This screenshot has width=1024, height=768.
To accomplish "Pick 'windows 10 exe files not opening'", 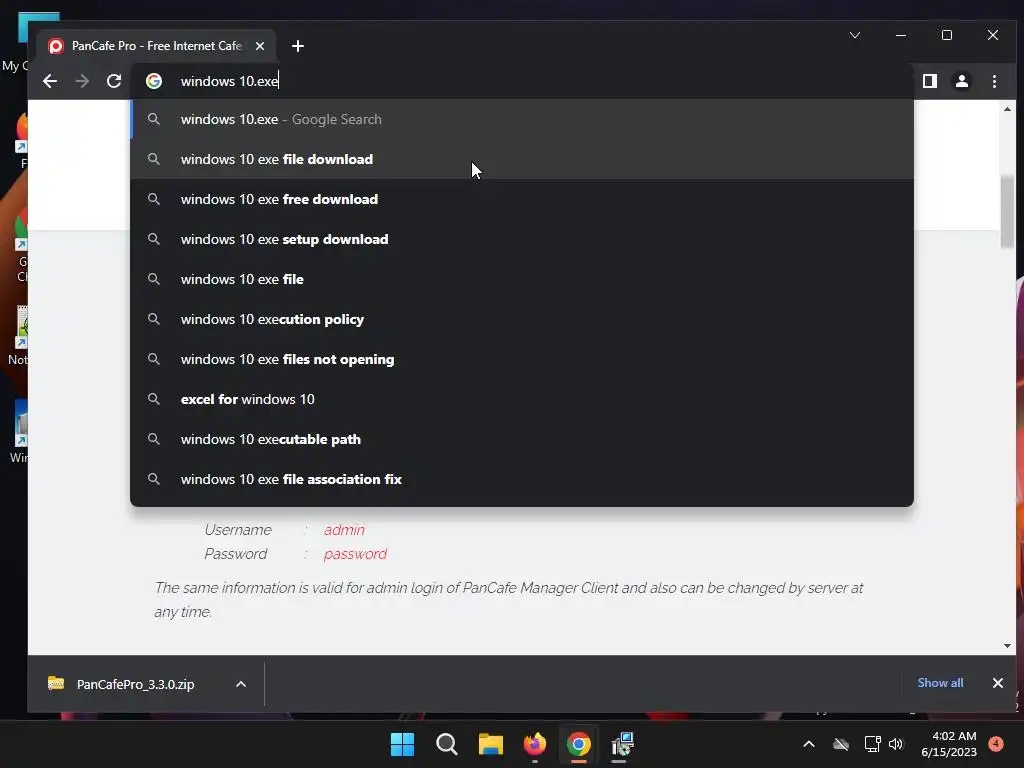I will point(522,359).
